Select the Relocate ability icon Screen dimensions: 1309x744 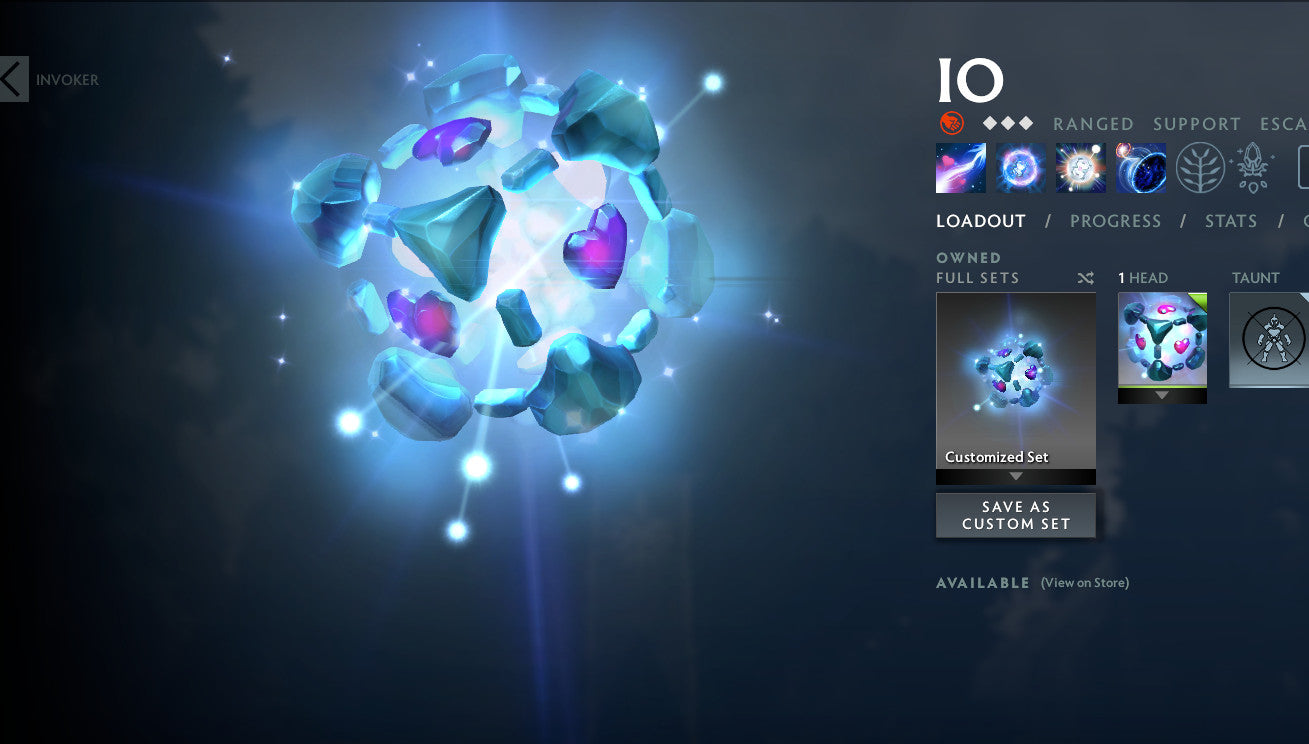coord(1141,168)
